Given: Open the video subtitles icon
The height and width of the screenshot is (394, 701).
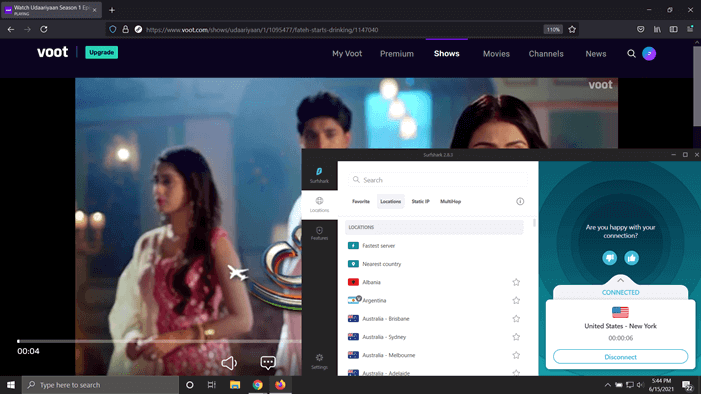Looking at the screenshot, I should (x=268, y=362).
